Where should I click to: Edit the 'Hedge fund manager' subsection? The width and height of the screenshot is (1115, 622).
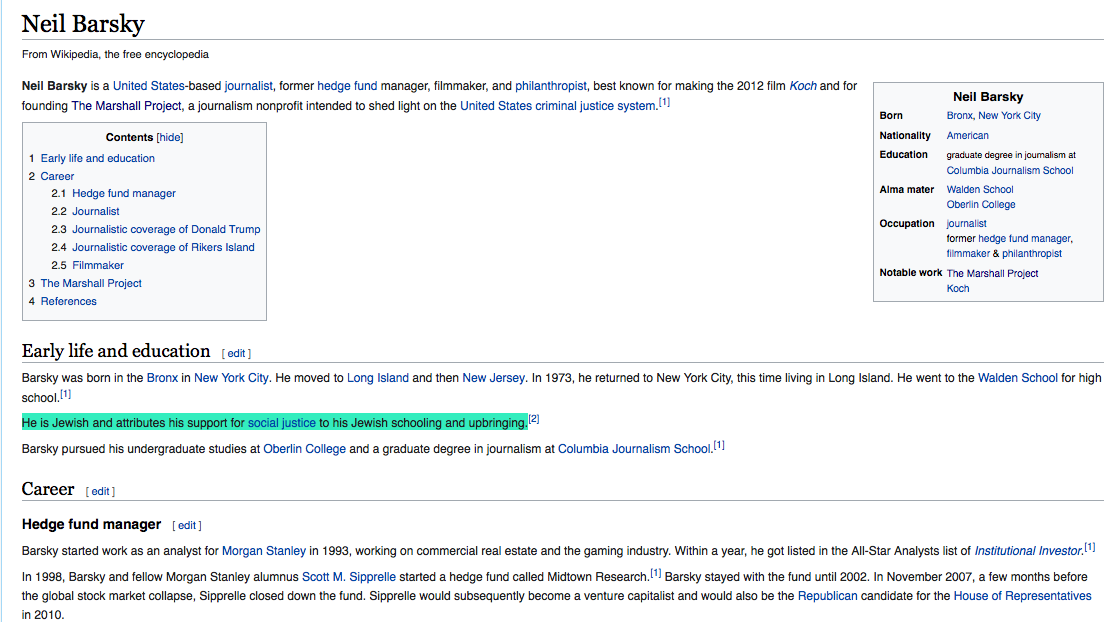point(186,525)
